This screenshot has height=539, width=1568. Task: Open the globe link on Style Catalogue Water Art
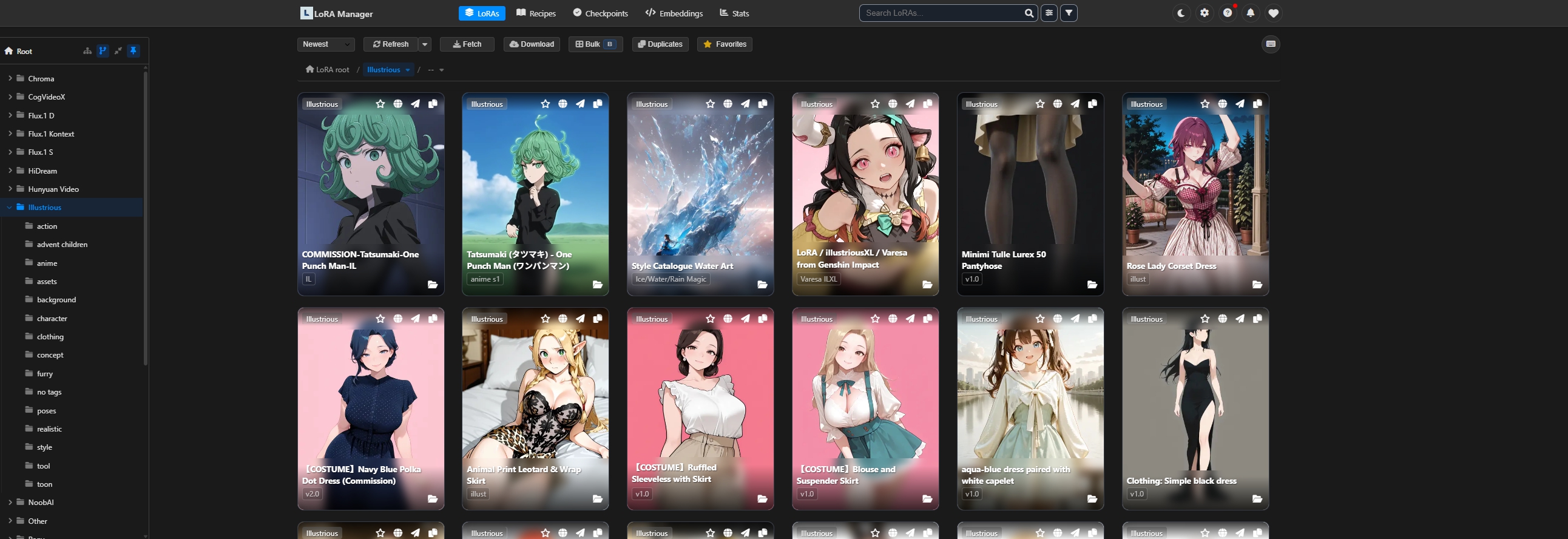(728, 104)
